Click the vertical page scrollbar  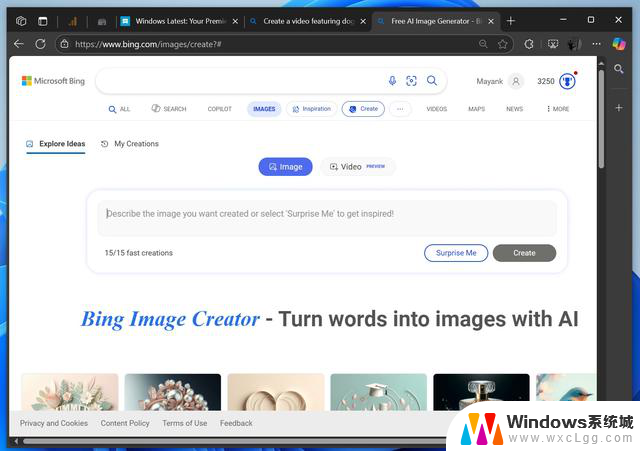tap(601, 118)
